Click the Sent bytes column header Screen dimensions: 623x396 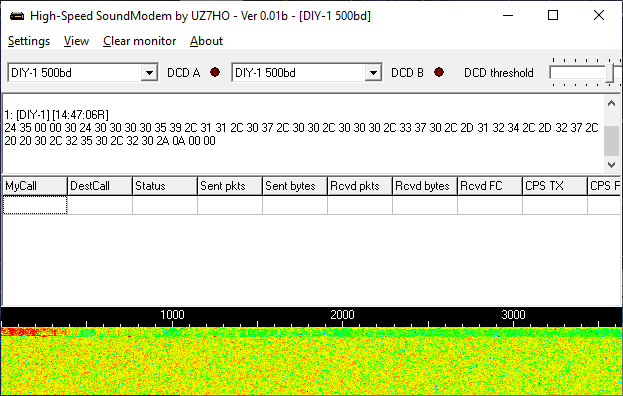(x=295, y=186)
